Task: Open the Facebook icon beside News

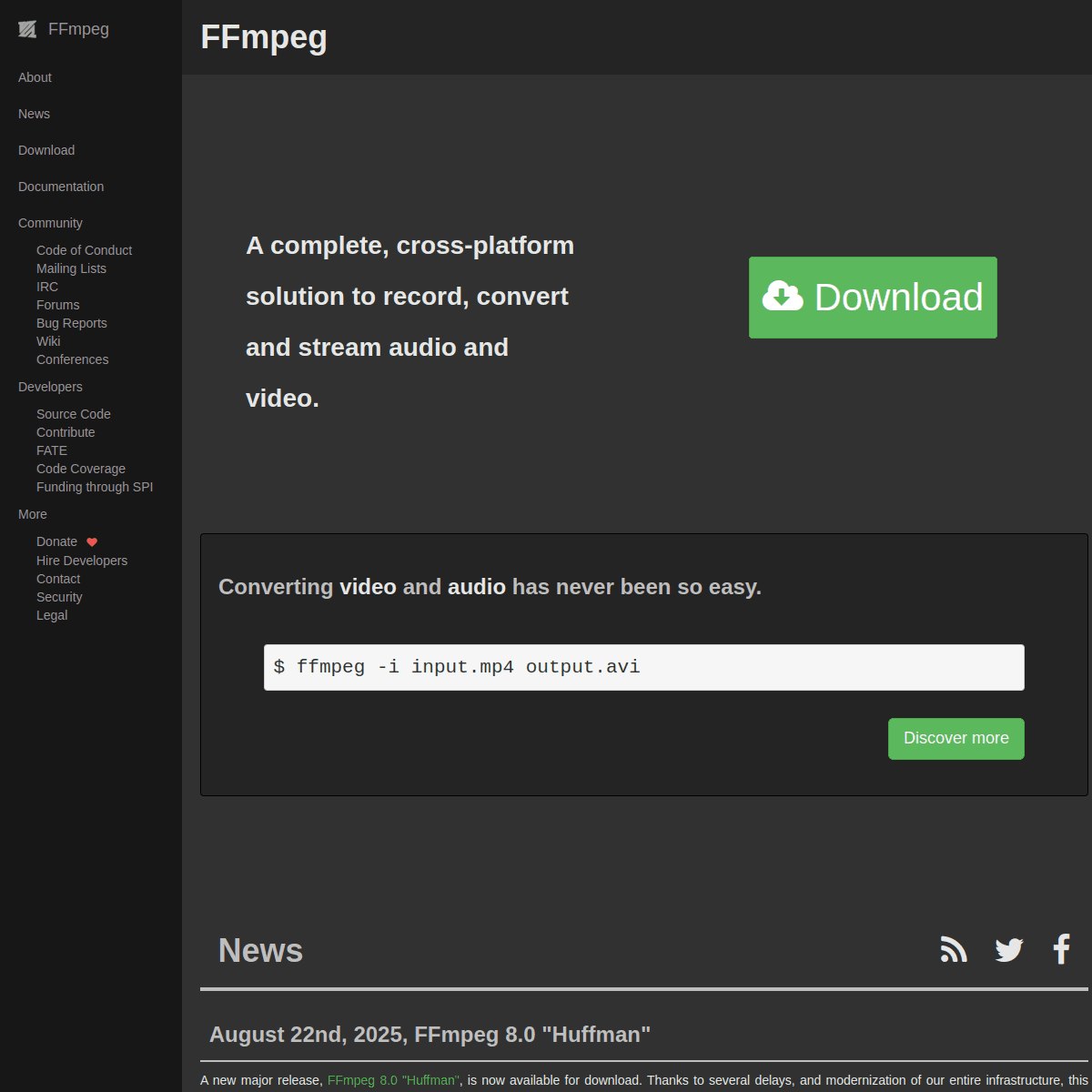Action: pos(1061,949)
